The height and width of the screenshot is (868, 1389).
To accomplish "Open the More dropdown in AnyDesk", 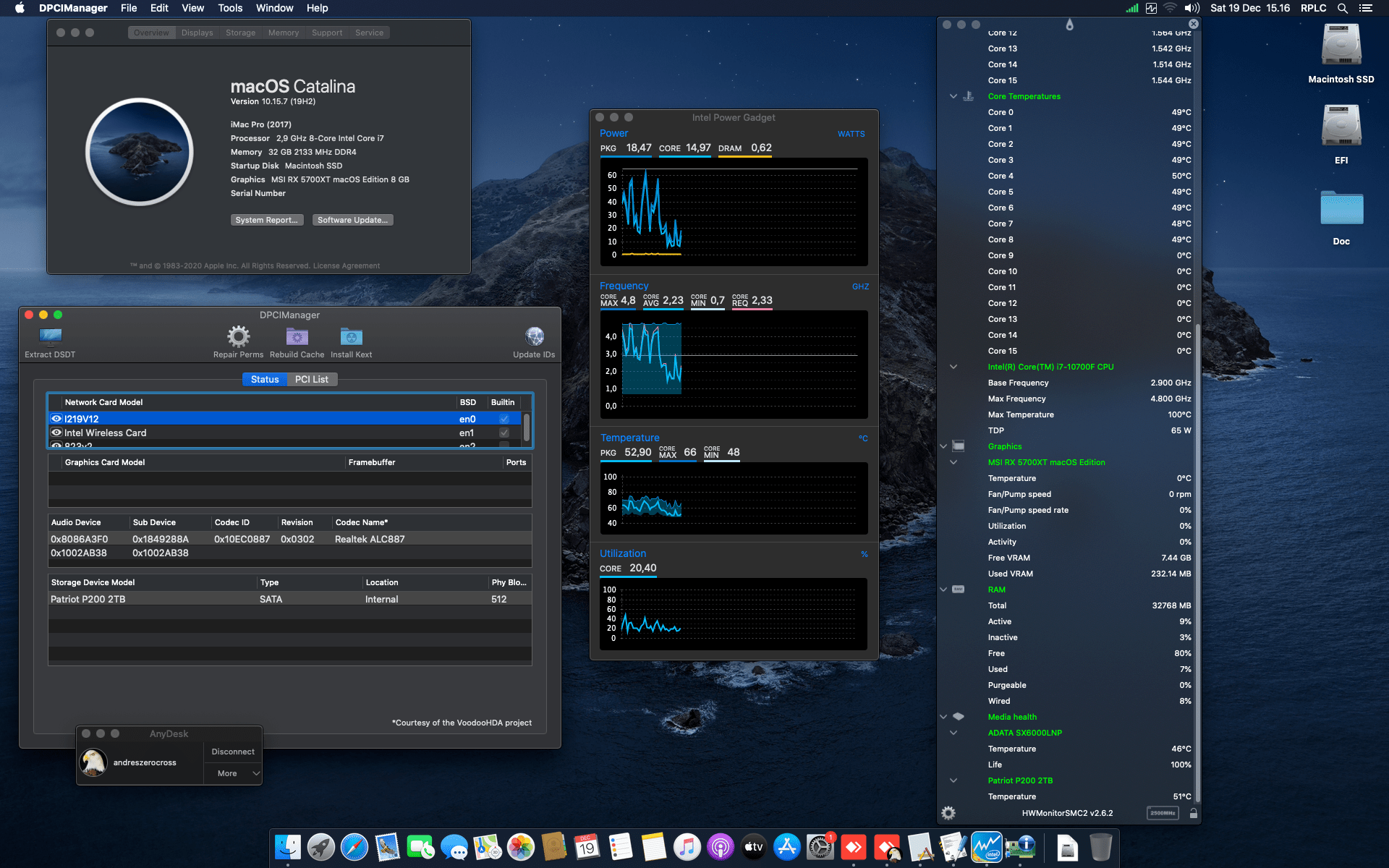I will [232, 773].
